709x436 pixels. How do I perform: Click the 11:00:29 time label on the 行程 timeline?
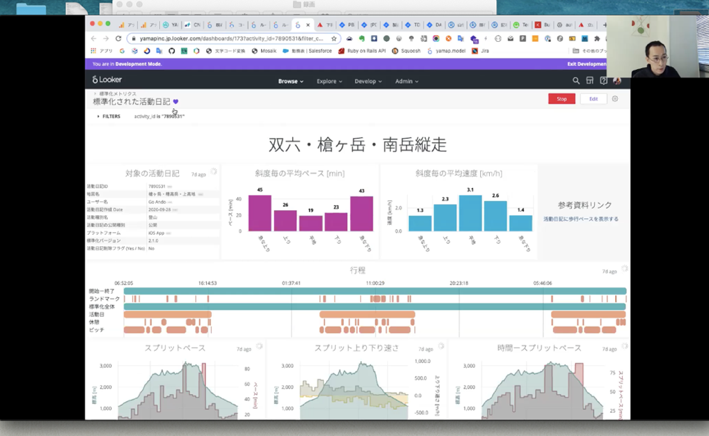point(375,283)
